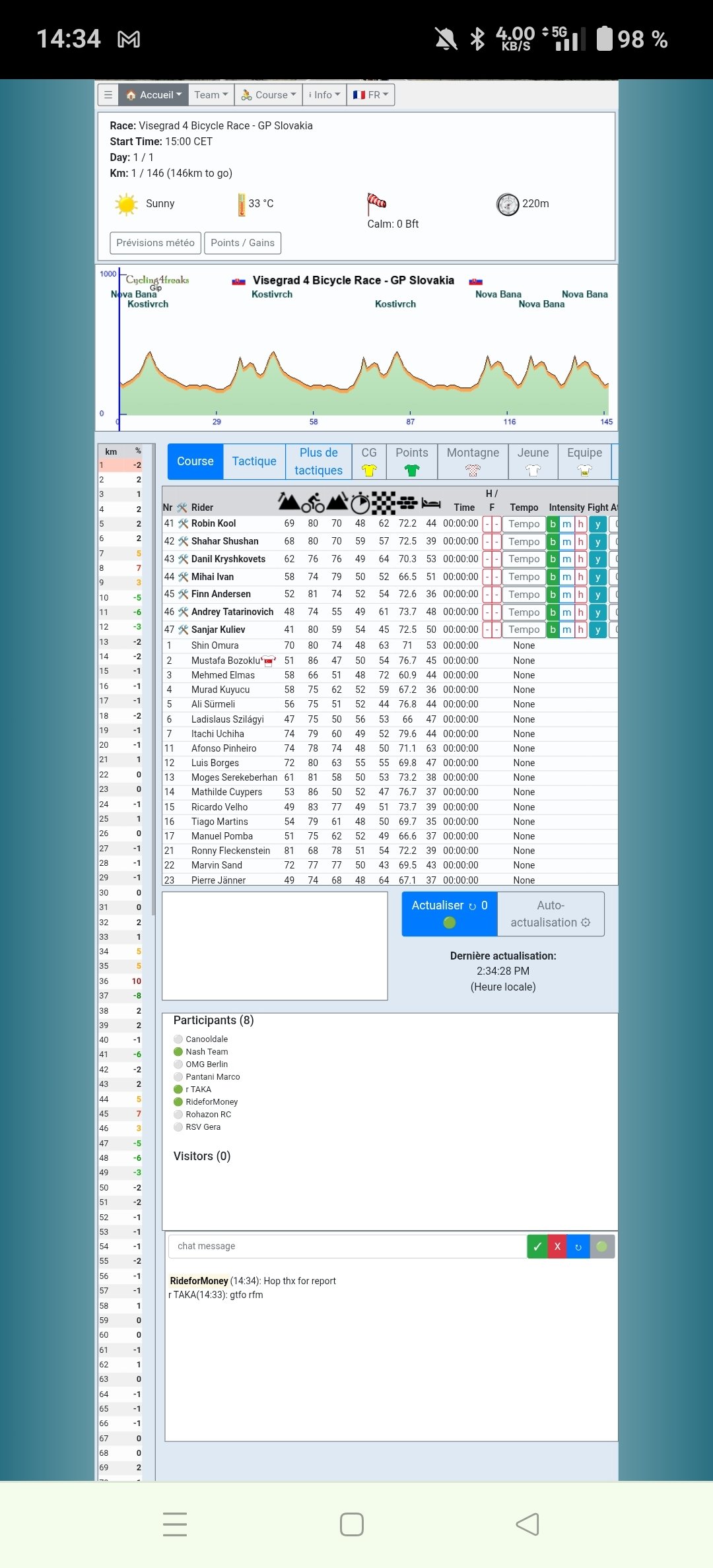Click the Actualiser refresh button
Screen dimensions: 713x1568
click(450, 914)
